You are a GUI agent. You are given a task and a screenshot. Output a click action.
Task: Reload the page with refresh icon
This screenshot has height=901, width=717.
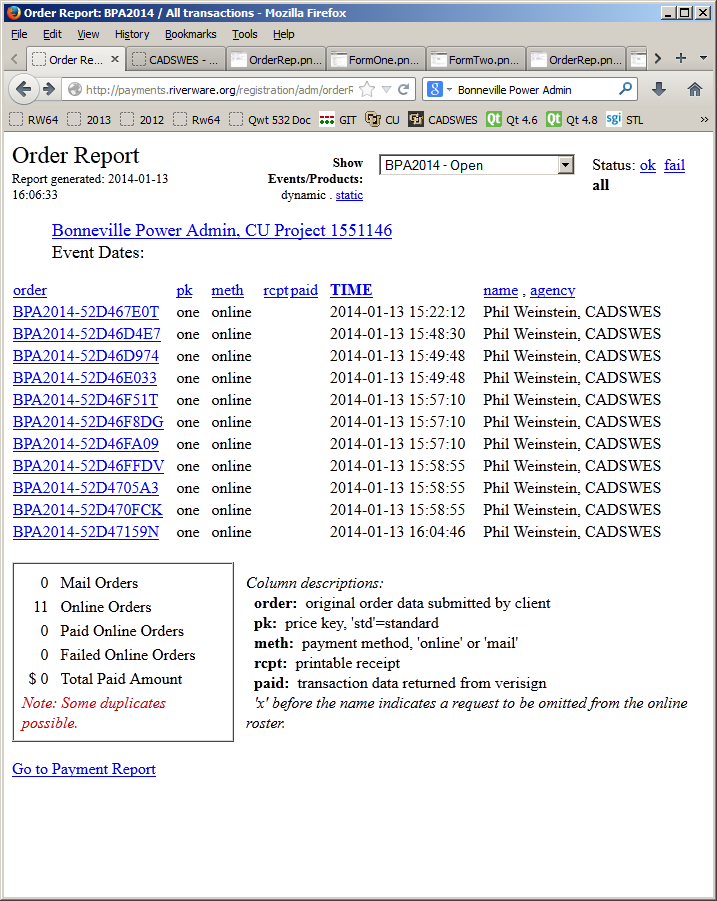[x=404, y=89]
